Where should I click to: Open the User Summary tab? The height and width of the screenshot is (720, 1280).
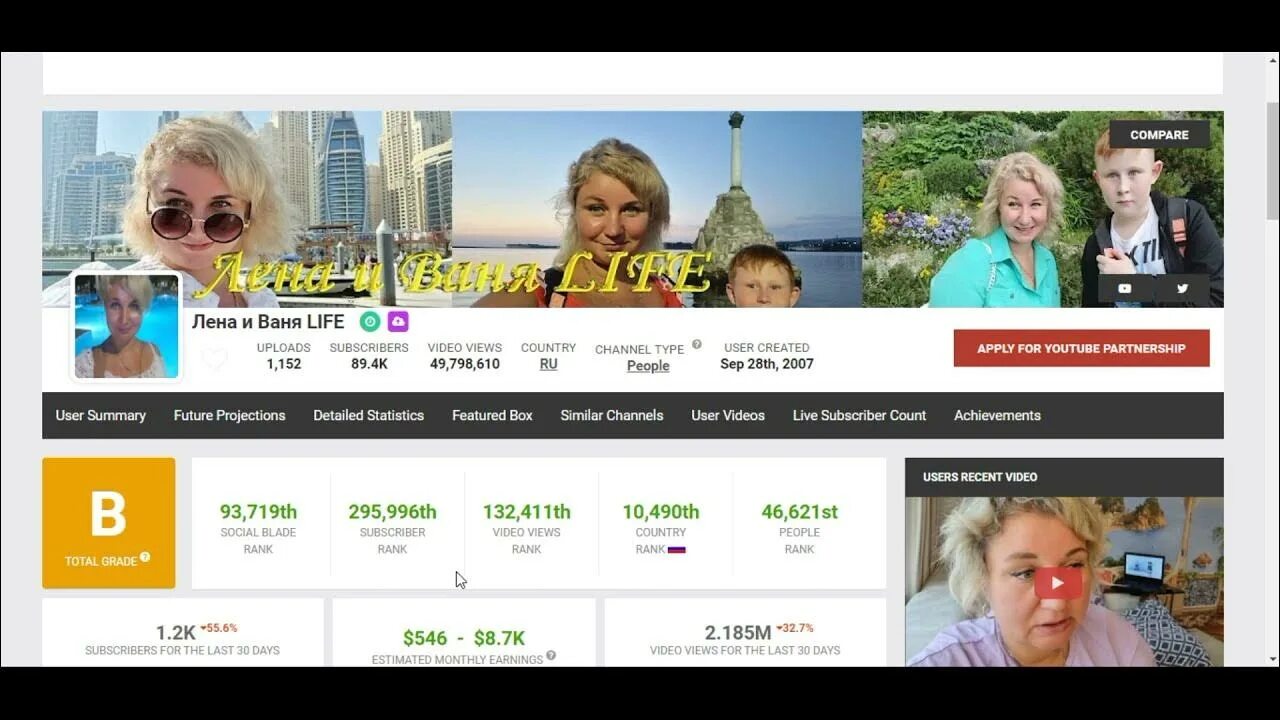pyautogui.click(x=101, y=415)
